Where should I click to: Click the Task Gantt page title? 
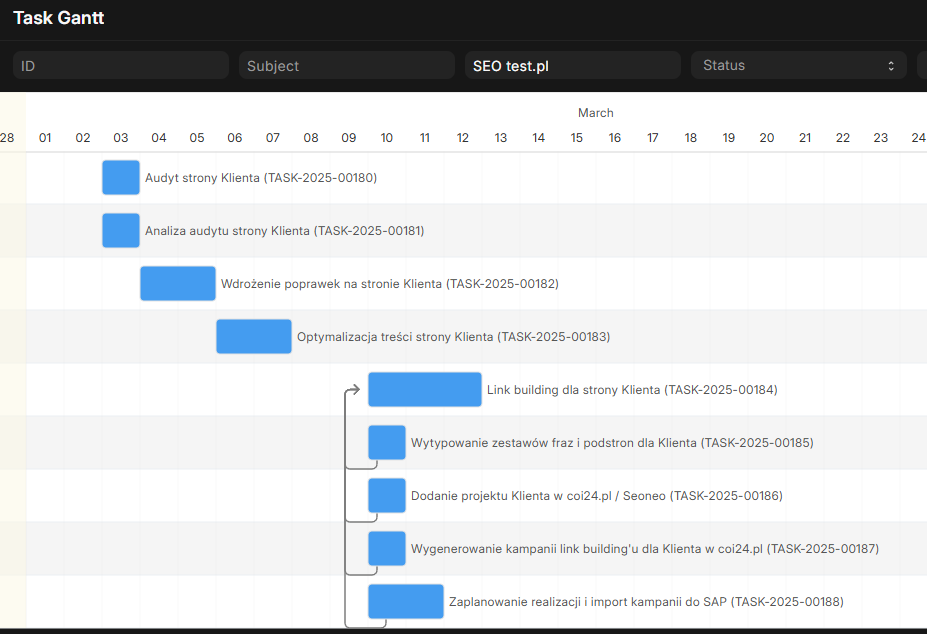click(59, 18)
